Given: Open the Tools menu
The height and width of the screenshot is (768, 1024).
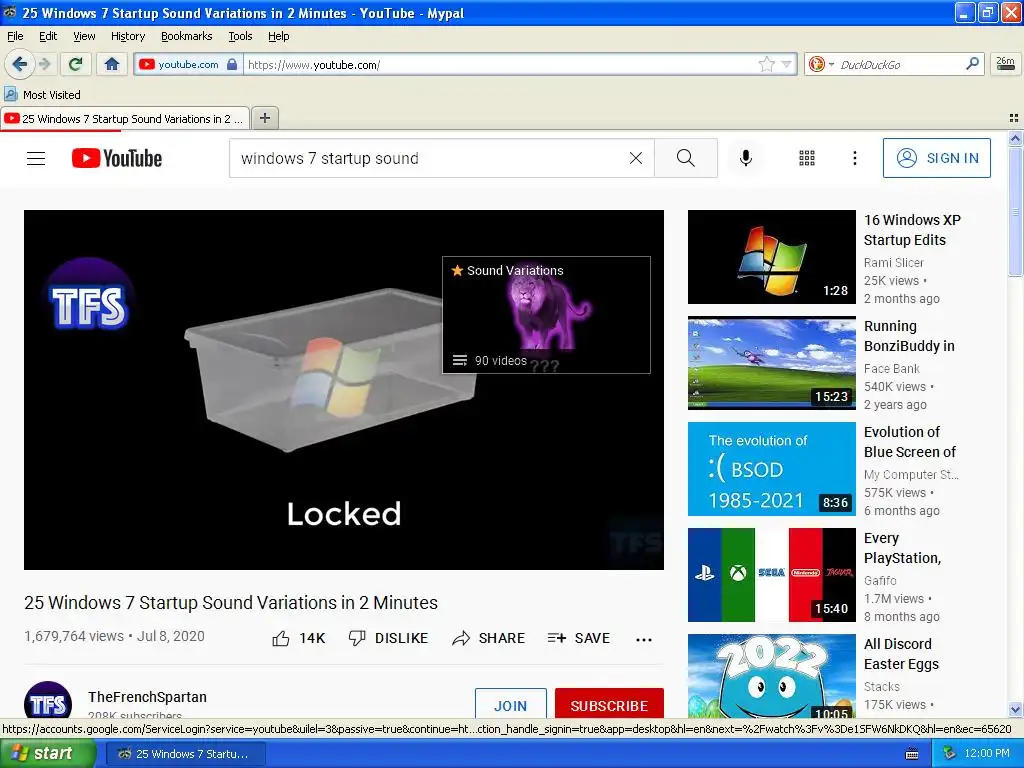Looking at the screenshot, I should (x=240, y=36).
